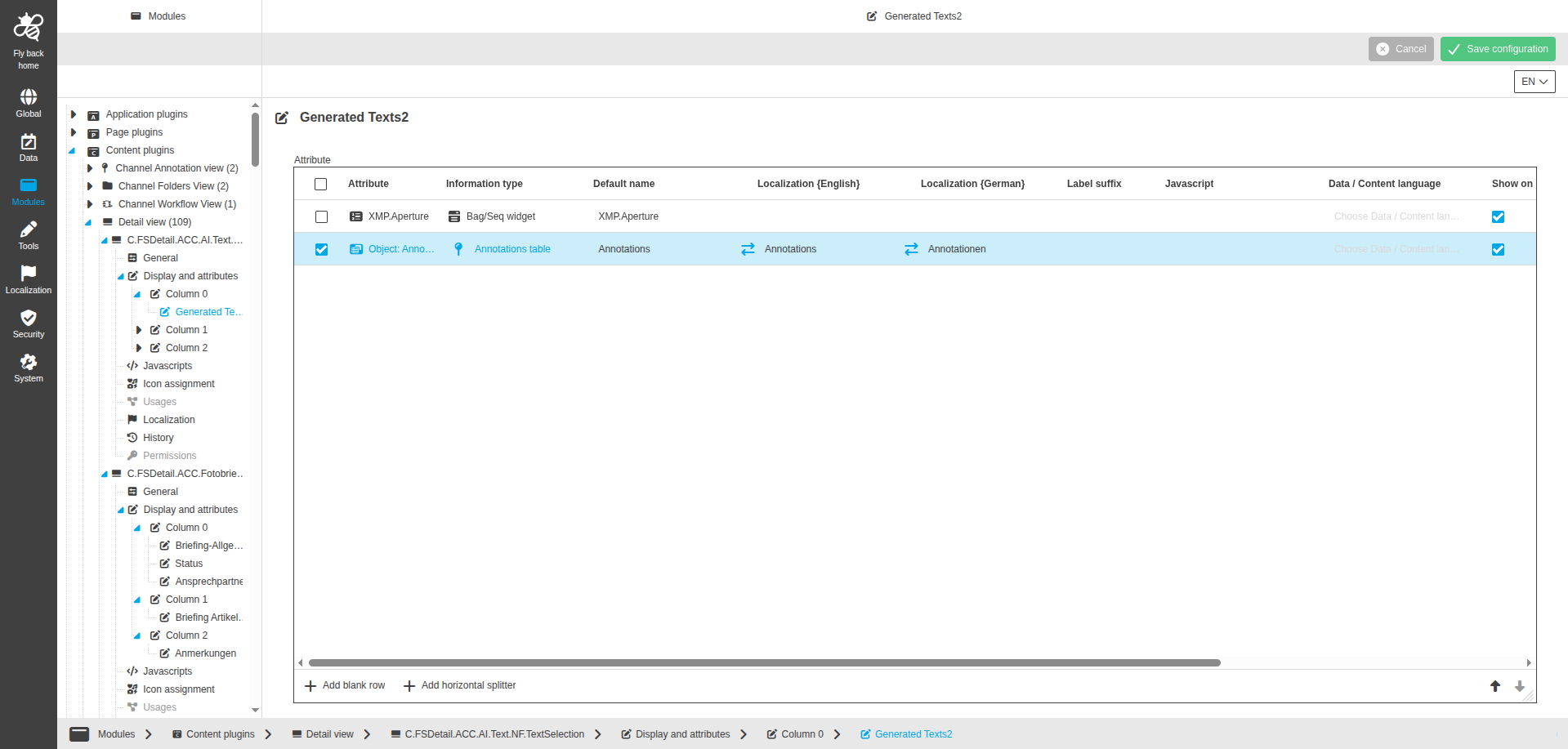Open the Security section in sidebar
This screenshot has height=749, width=1568.
coord(29,323)
